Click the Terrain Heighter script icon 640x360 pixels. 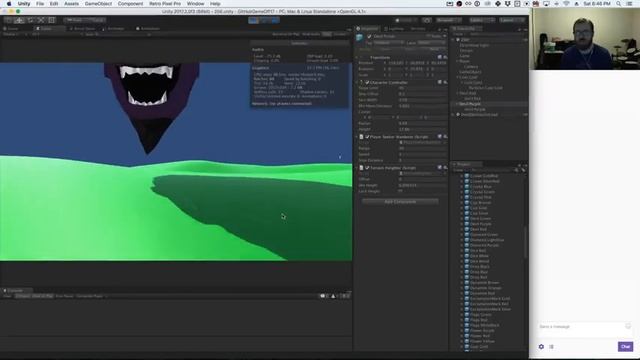[361, 168]
